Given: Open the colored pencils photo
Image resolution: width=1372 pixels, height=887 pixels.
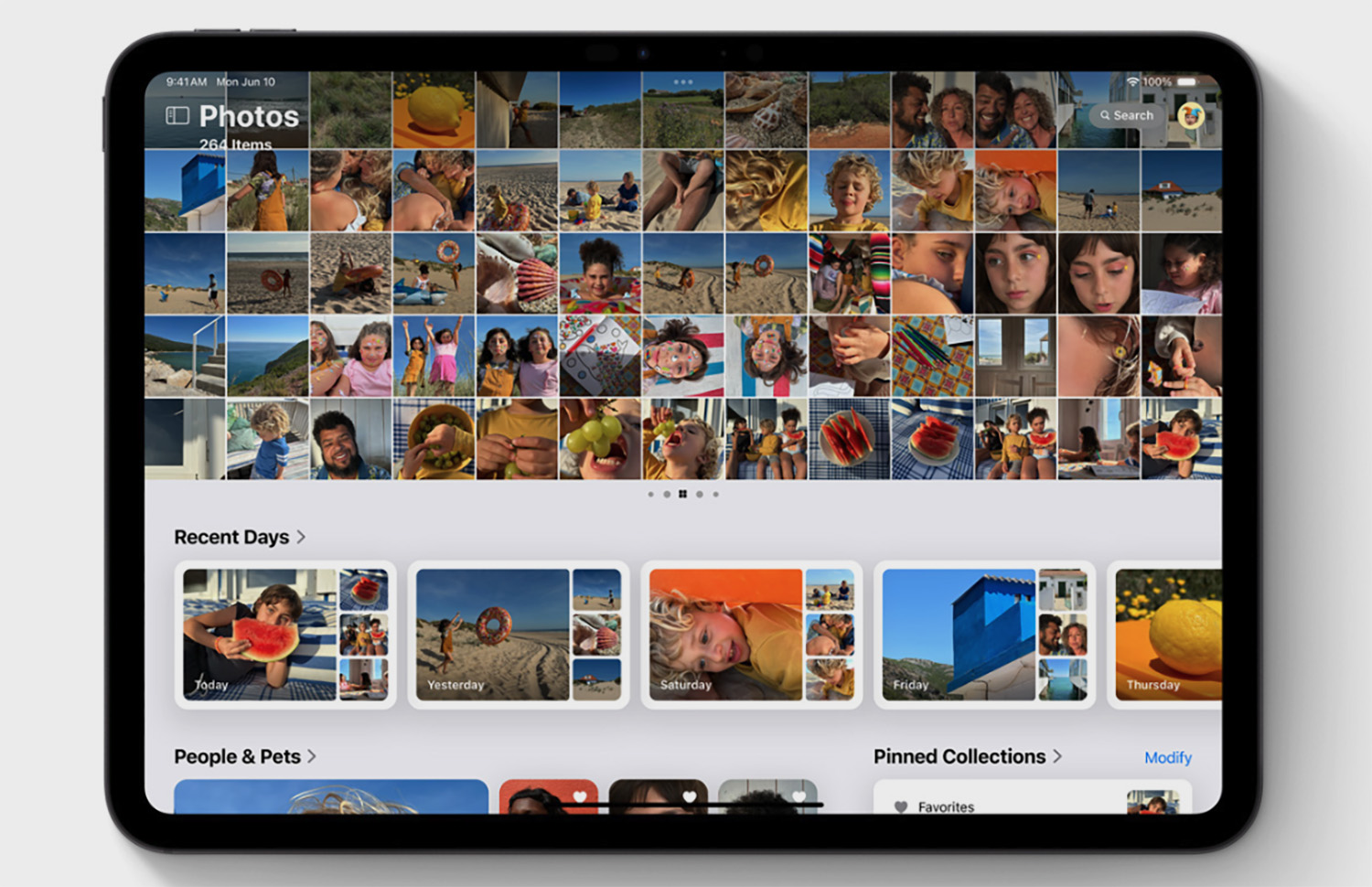Looking at the screenshot, I should (x=933, y=357).
